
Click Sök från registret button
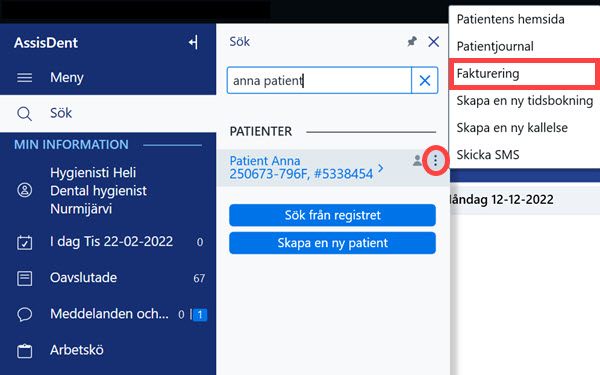click(x=333, y=215)
